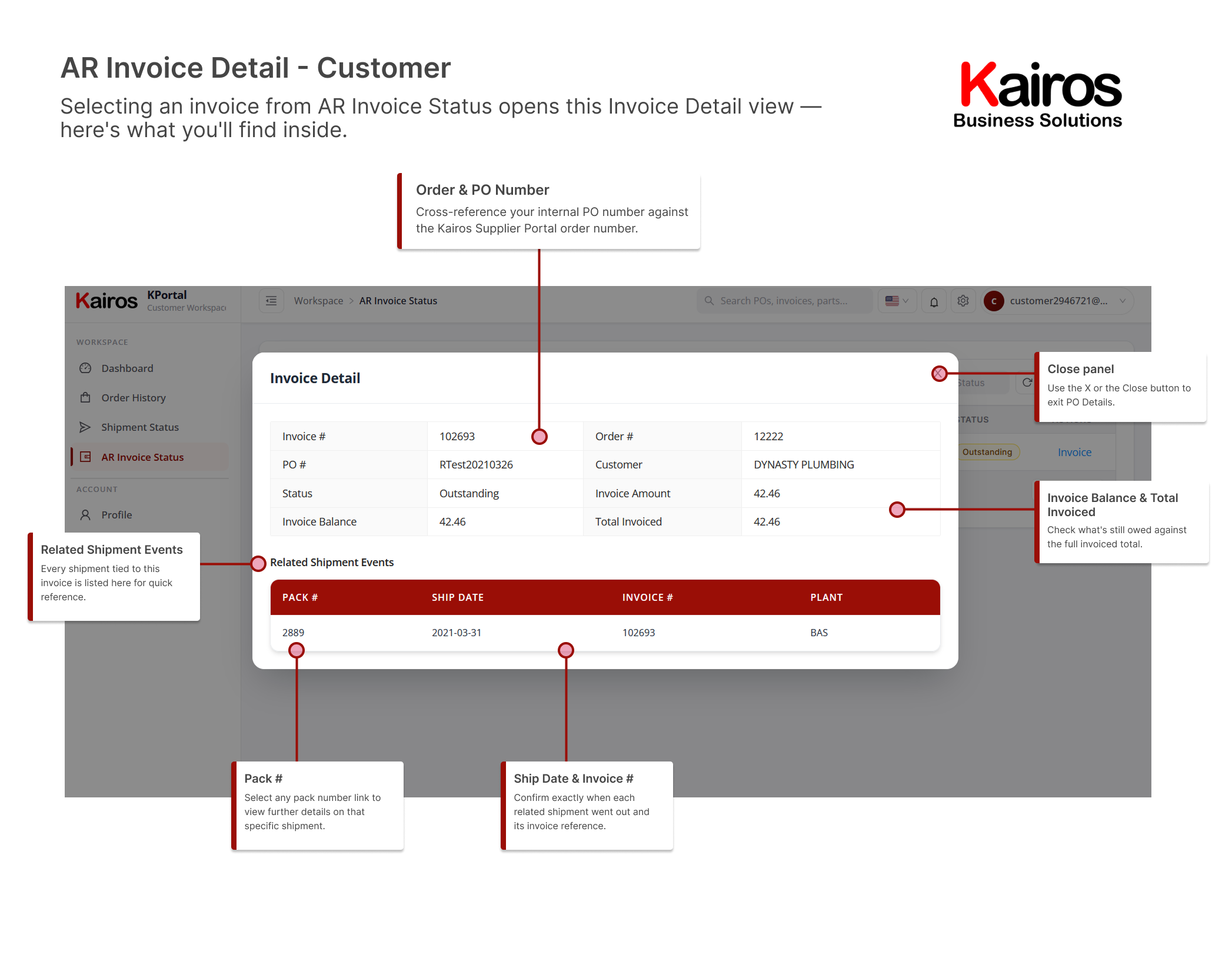Select PO value RTest20210326
Screen dimensions: 1232x961
pyautogui.click(x=476, y=464)
